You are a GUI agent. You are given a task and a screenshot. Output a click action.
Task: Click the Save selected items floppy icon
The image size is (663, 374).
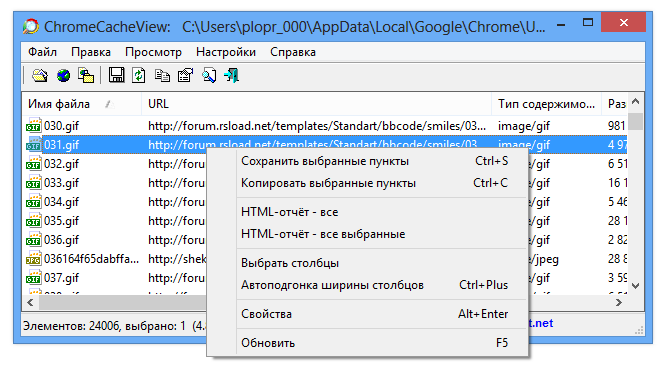(116, 75)
